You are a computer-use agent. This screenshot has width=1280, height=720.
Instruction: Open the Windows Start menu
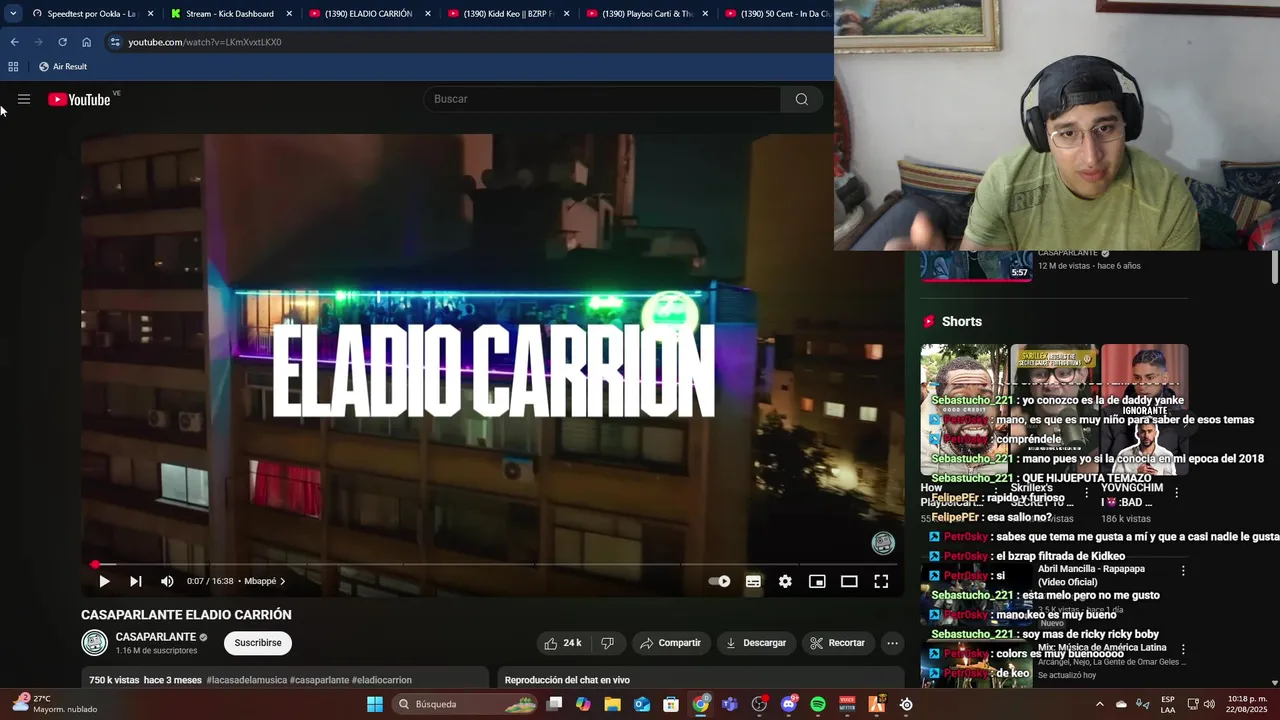374,704
